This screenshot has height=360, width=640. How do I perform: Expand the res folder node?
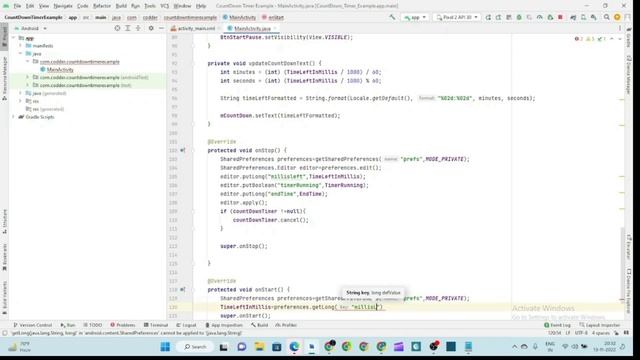pyautogui.click(x=21, y=101)
